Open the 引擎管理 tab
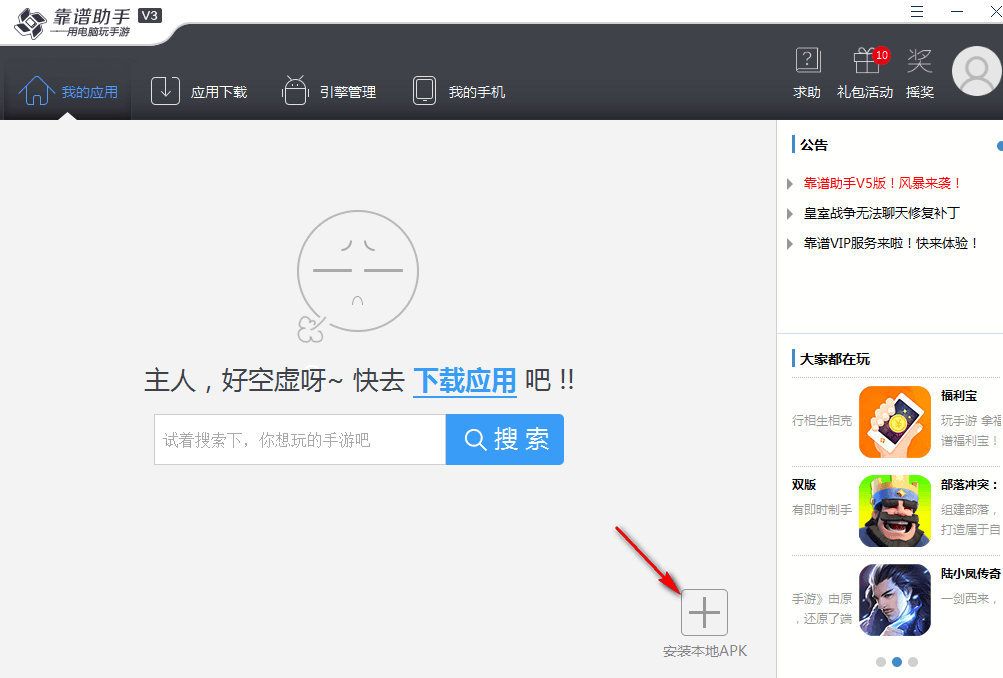1003x678 pixels. [329, 92]
